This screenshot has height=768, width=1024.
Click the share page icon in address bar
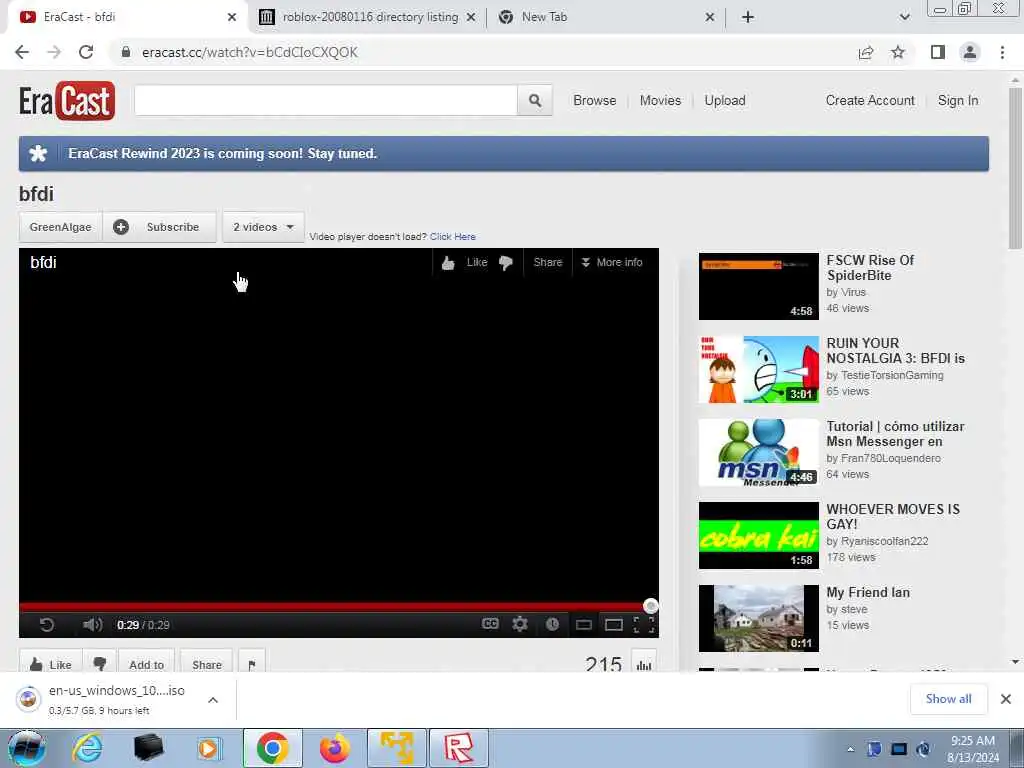pos(866,52)
